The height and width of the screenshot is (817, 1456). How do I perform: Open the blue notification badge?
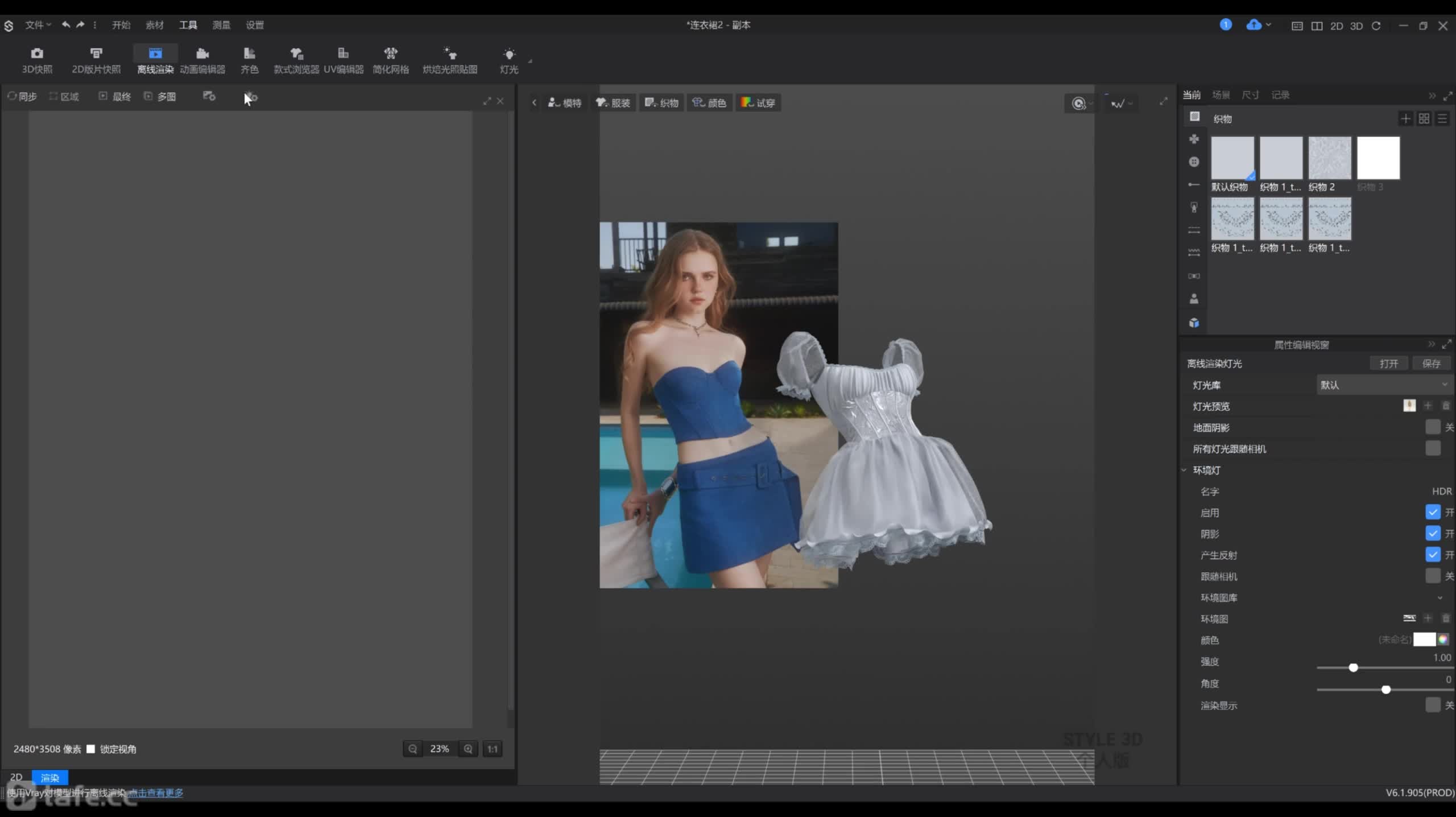tap(1226, 24)
